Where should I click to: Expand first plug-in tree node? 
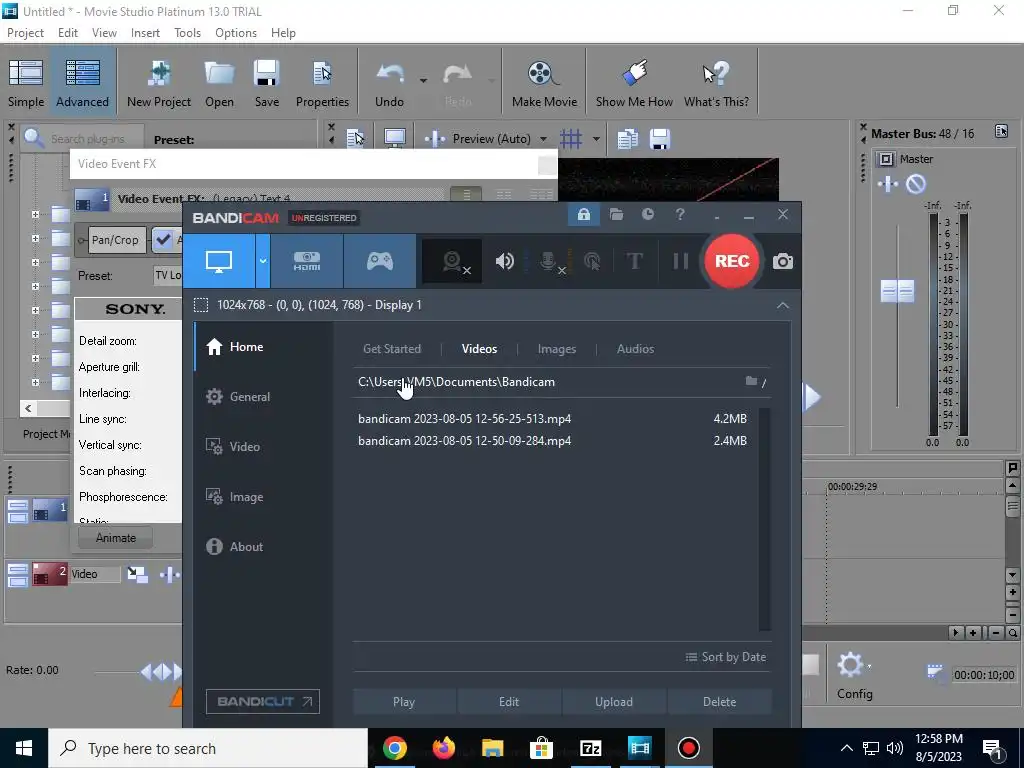35,214
